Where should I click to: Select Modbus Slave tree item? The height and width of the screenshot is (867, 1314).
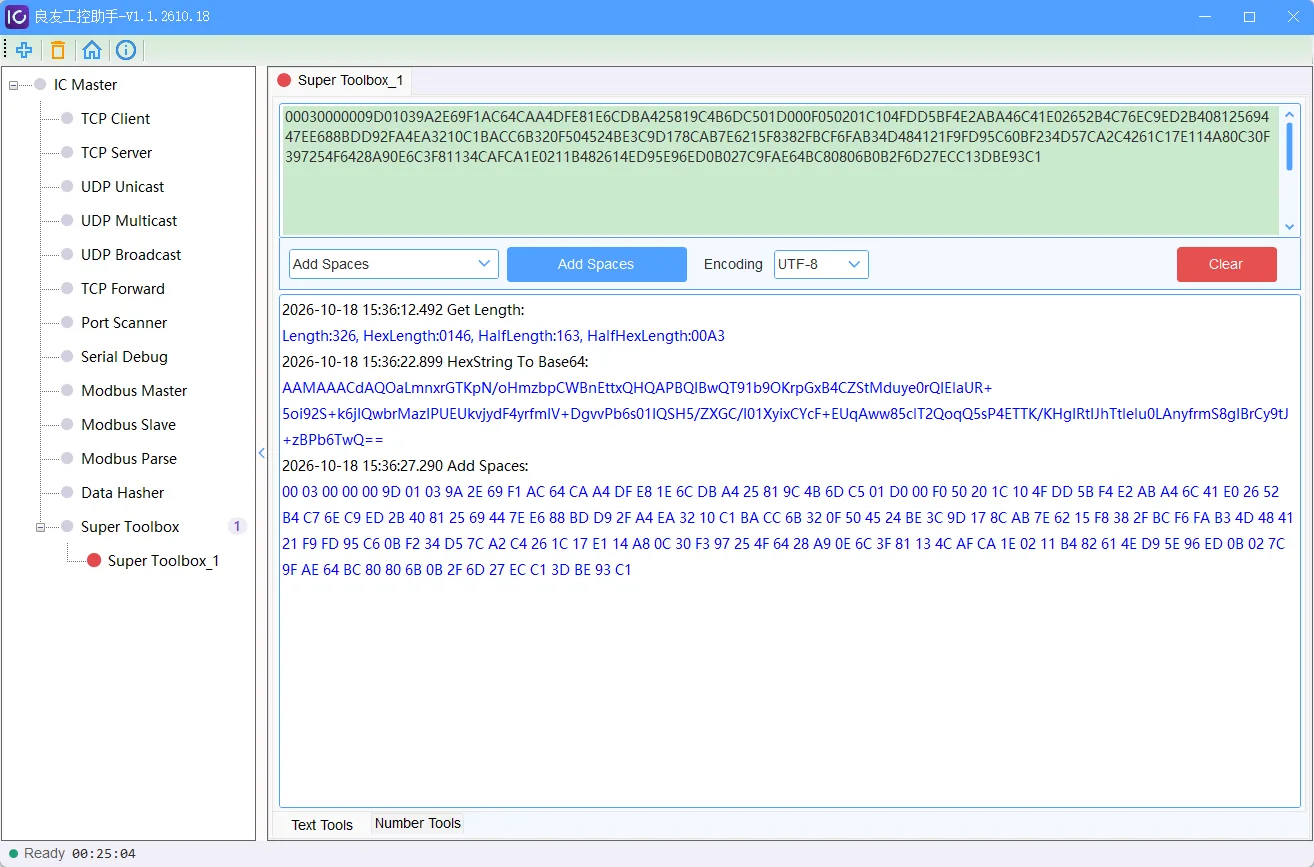click(128, 425)
